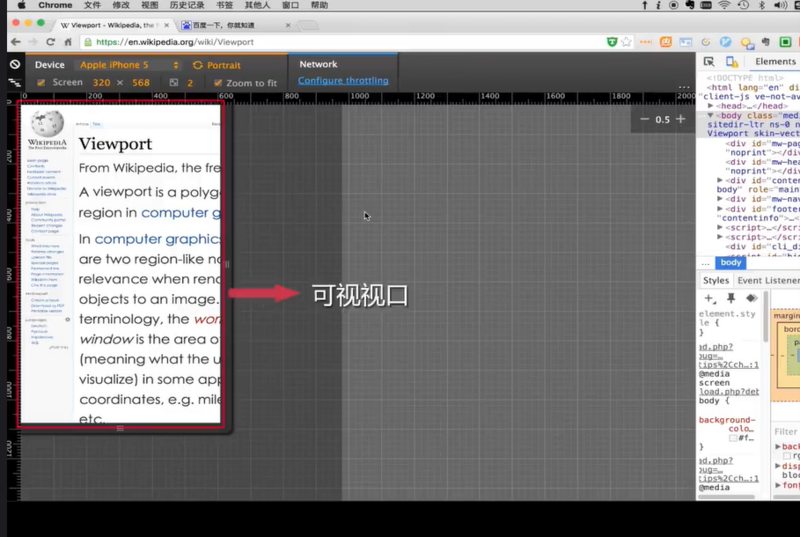Reload the Wikipedia page
This screenshot has height=537, width=800.
[x=51, y=42]
